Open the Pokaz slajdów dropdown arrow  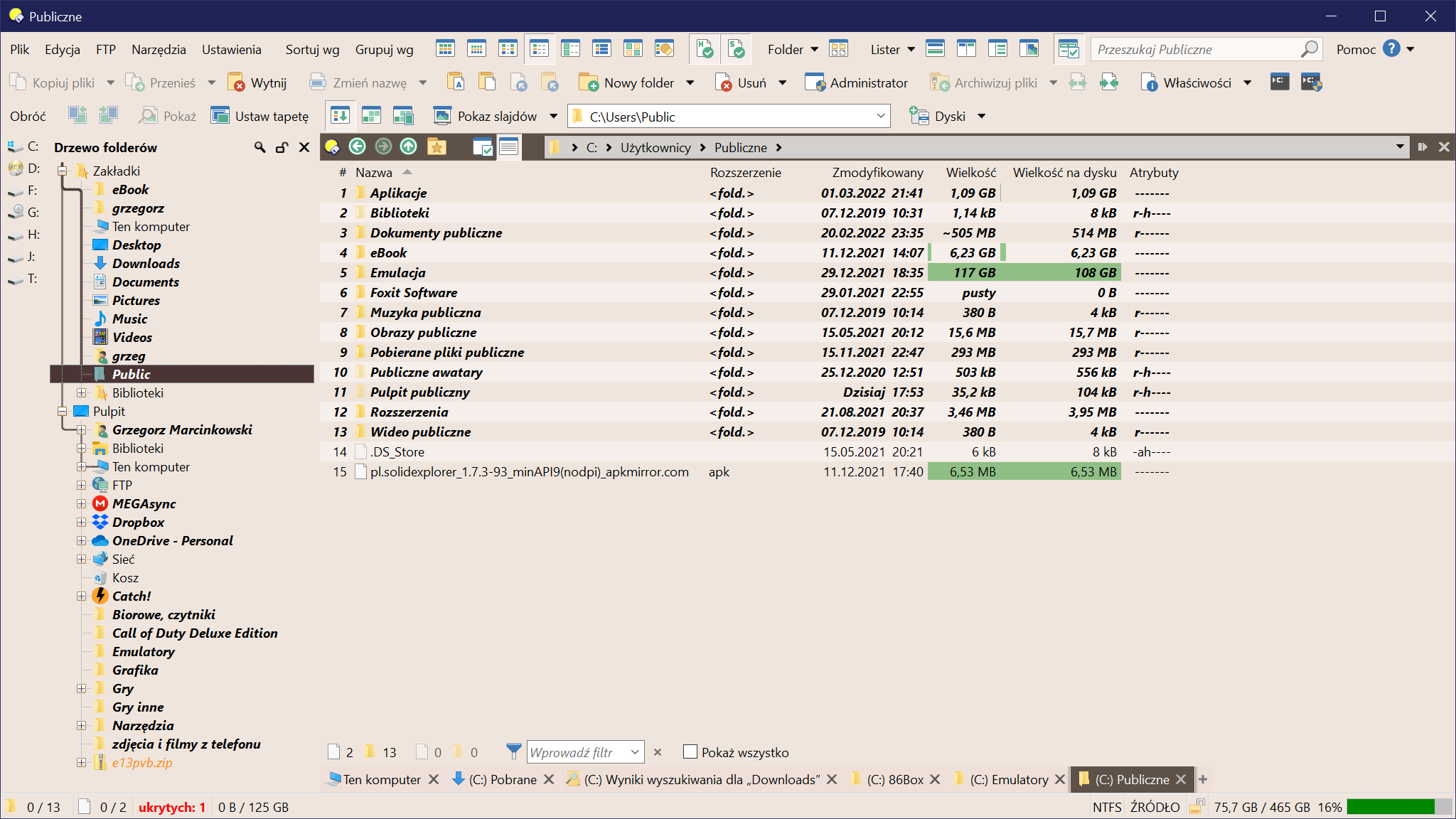(554, 116)
